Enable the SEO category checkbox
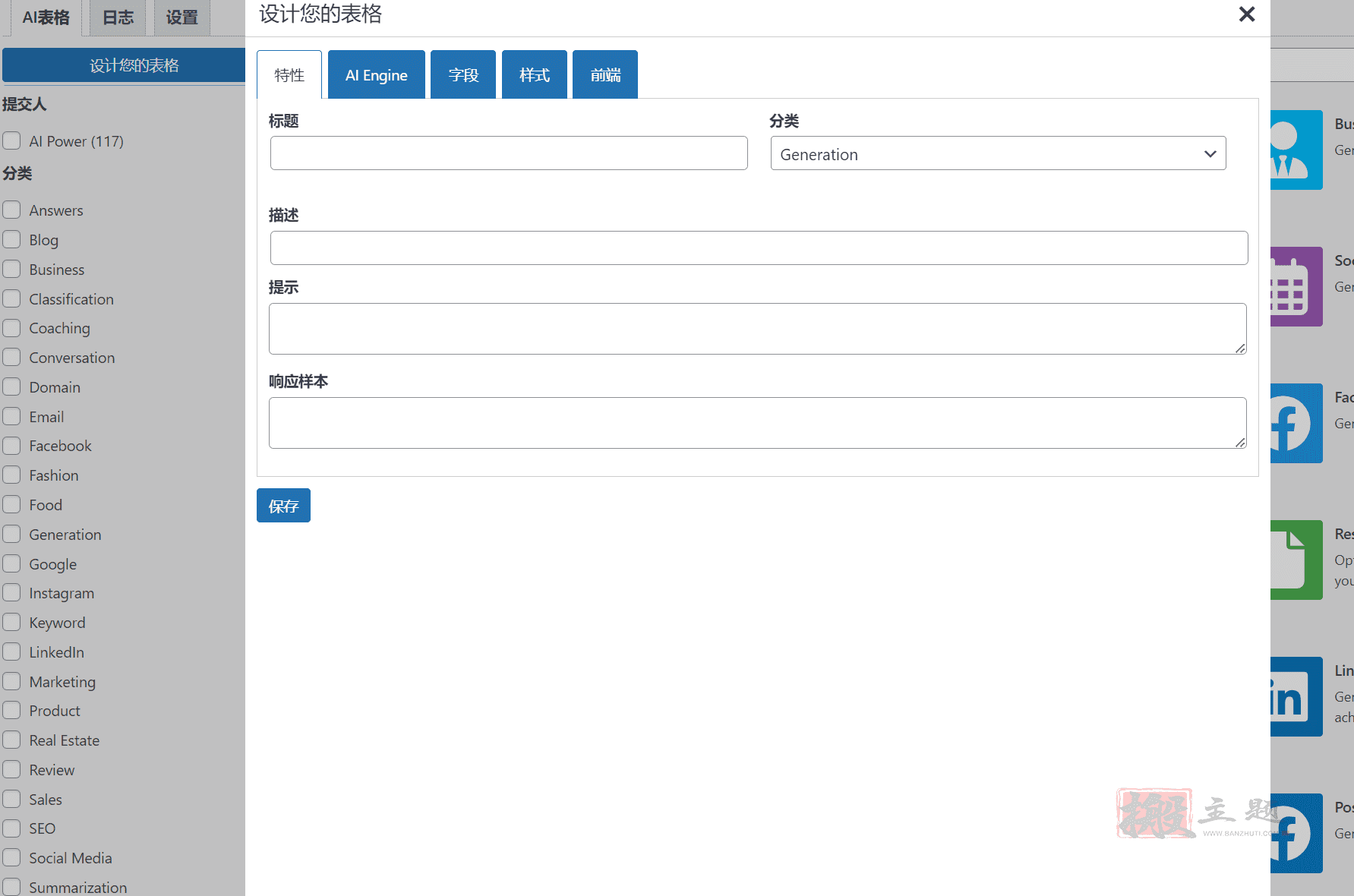Viewport: 1354px width, 896px height. point(11,828)
